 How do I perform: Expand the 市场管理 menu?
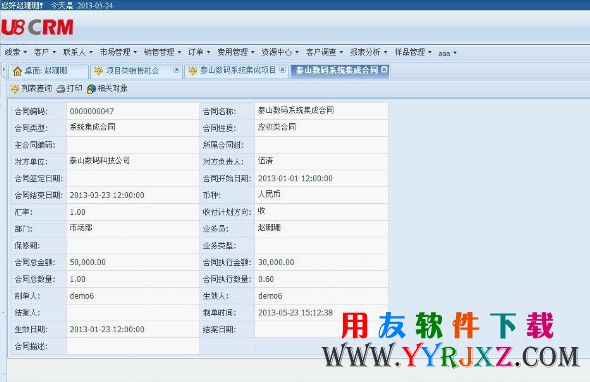[118, 52]
